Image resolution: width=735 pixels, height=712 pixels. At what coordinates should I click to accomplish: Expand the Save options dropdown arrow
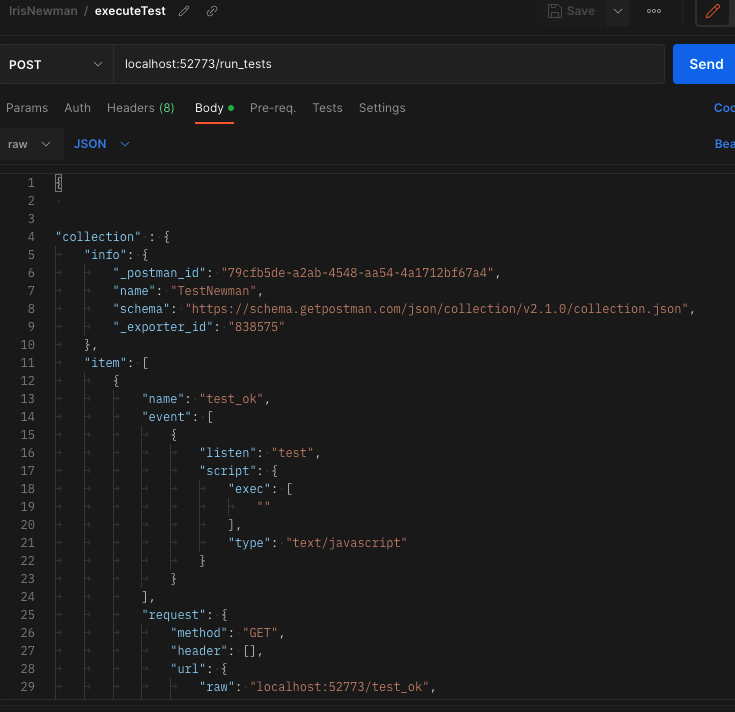[x=617, y=12]
